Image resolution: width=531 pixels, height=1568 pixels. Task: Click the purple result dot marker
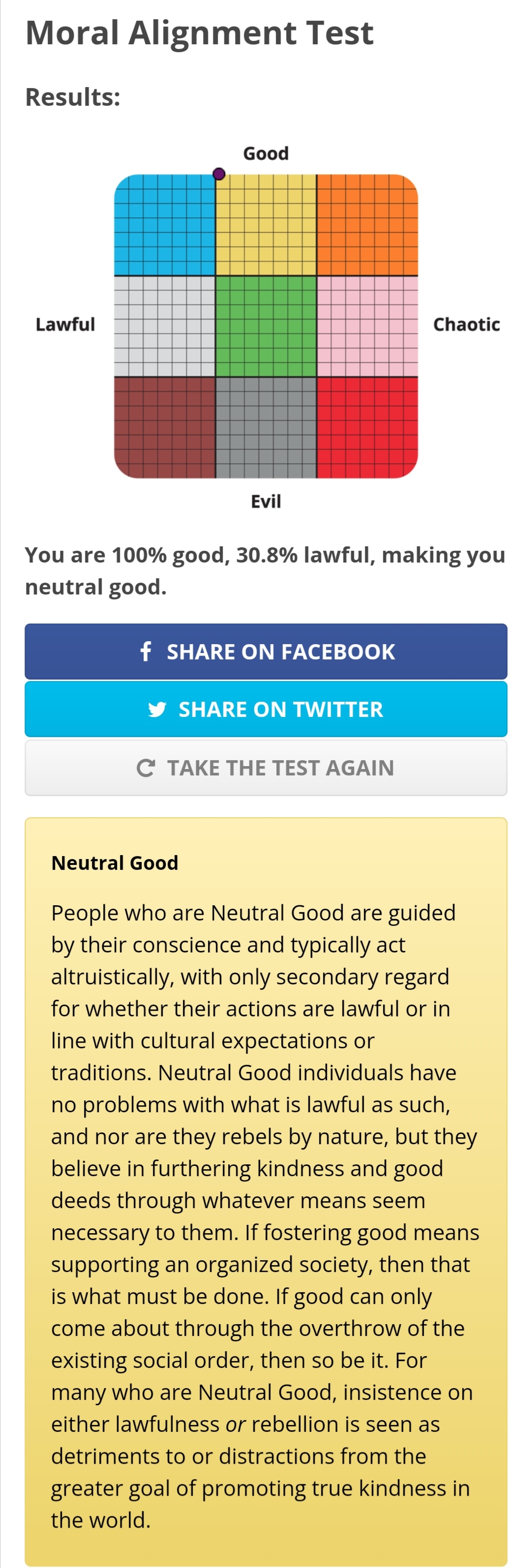(219, 175)
